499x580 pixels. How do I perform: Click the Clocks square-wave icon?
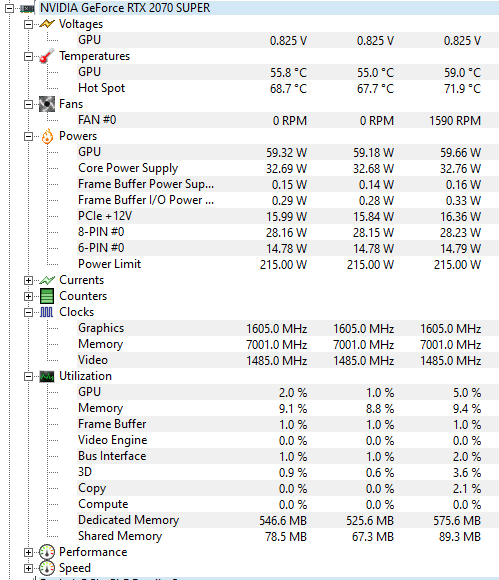(x=47, y=312)
